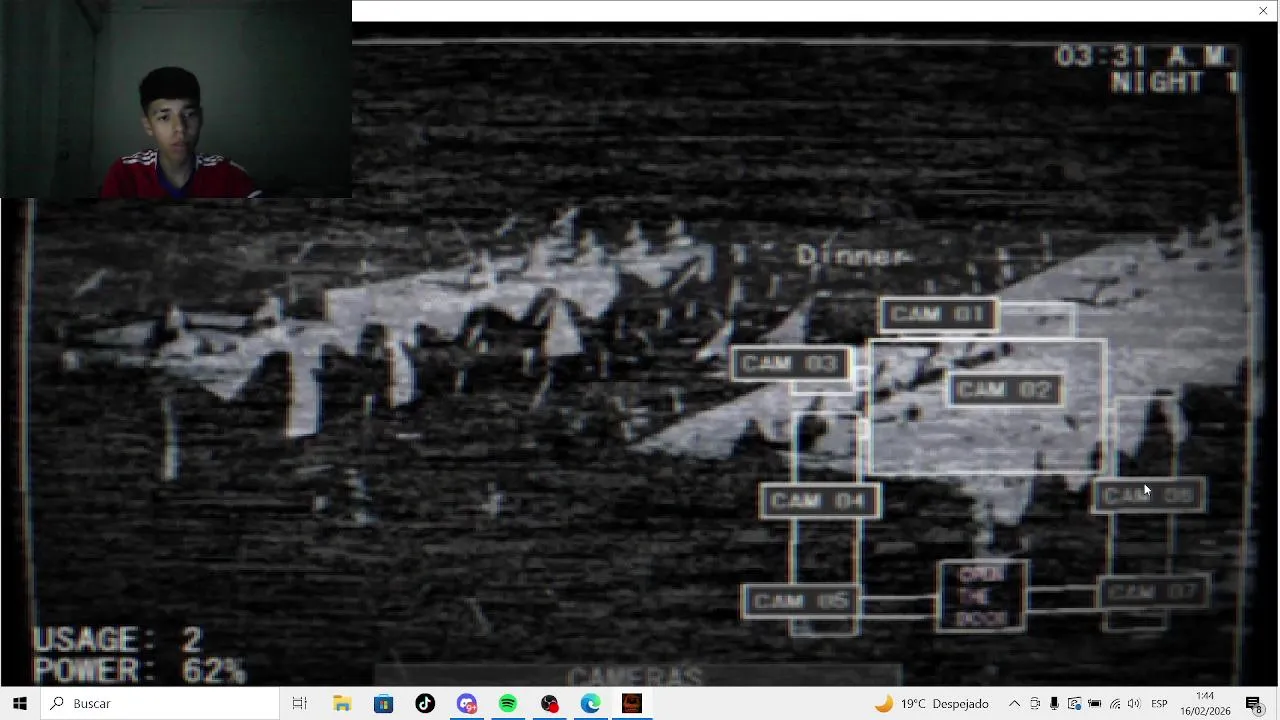Open Wi-Fi network settings in tray

1115,704
